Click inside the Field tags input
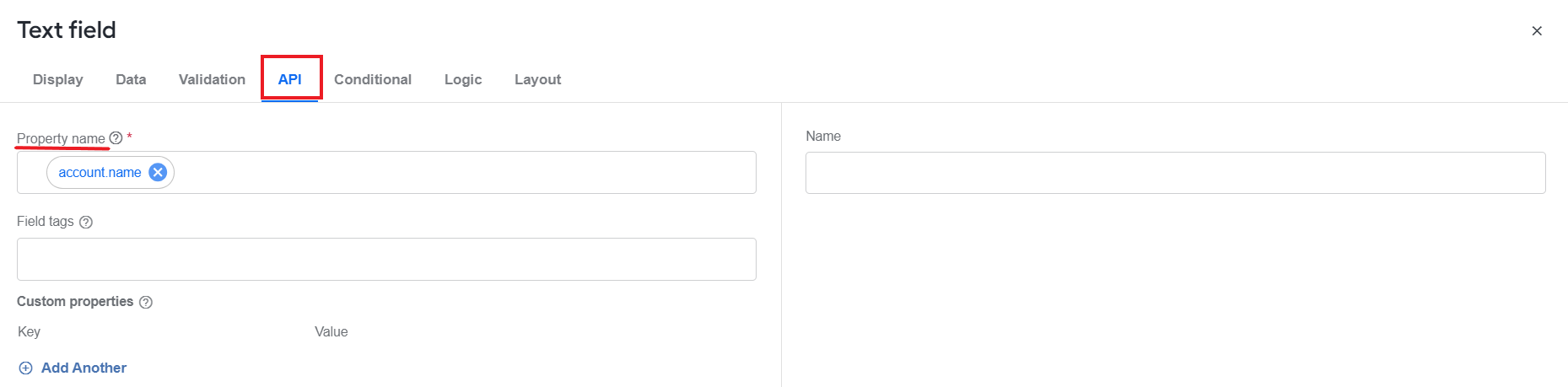1568x387 pixels. click(x=386, y=259)
